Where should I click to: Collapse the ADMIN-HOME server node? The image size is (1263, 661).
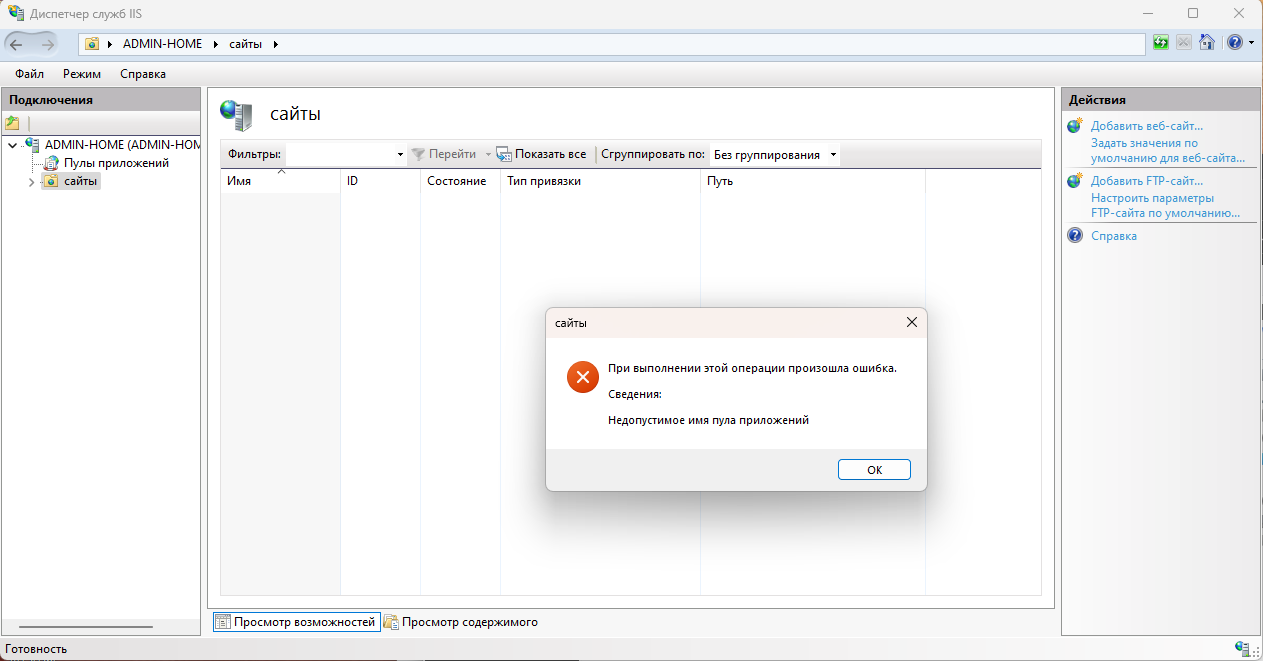coord(12,146)
